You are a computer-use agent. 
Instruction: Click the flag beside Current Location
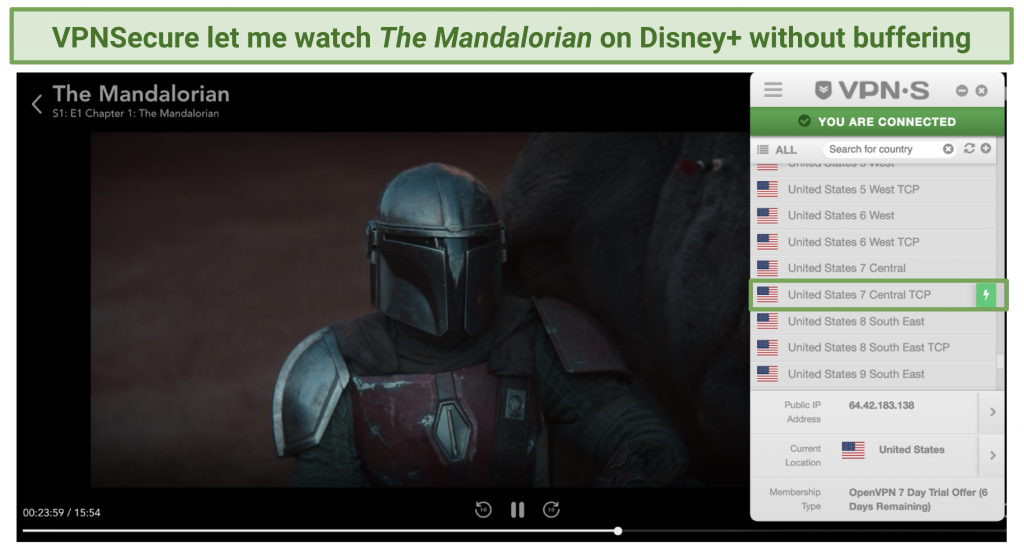coord(853,449)
